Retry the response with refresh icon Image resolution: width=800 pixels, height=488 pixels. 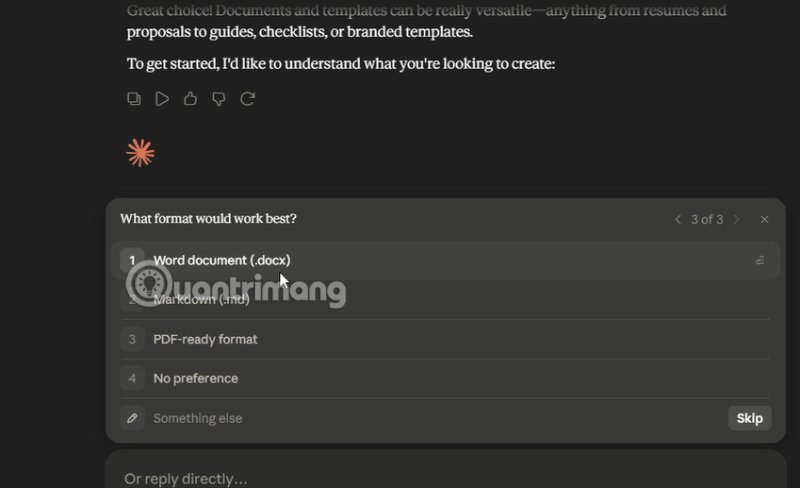[247, 99]
